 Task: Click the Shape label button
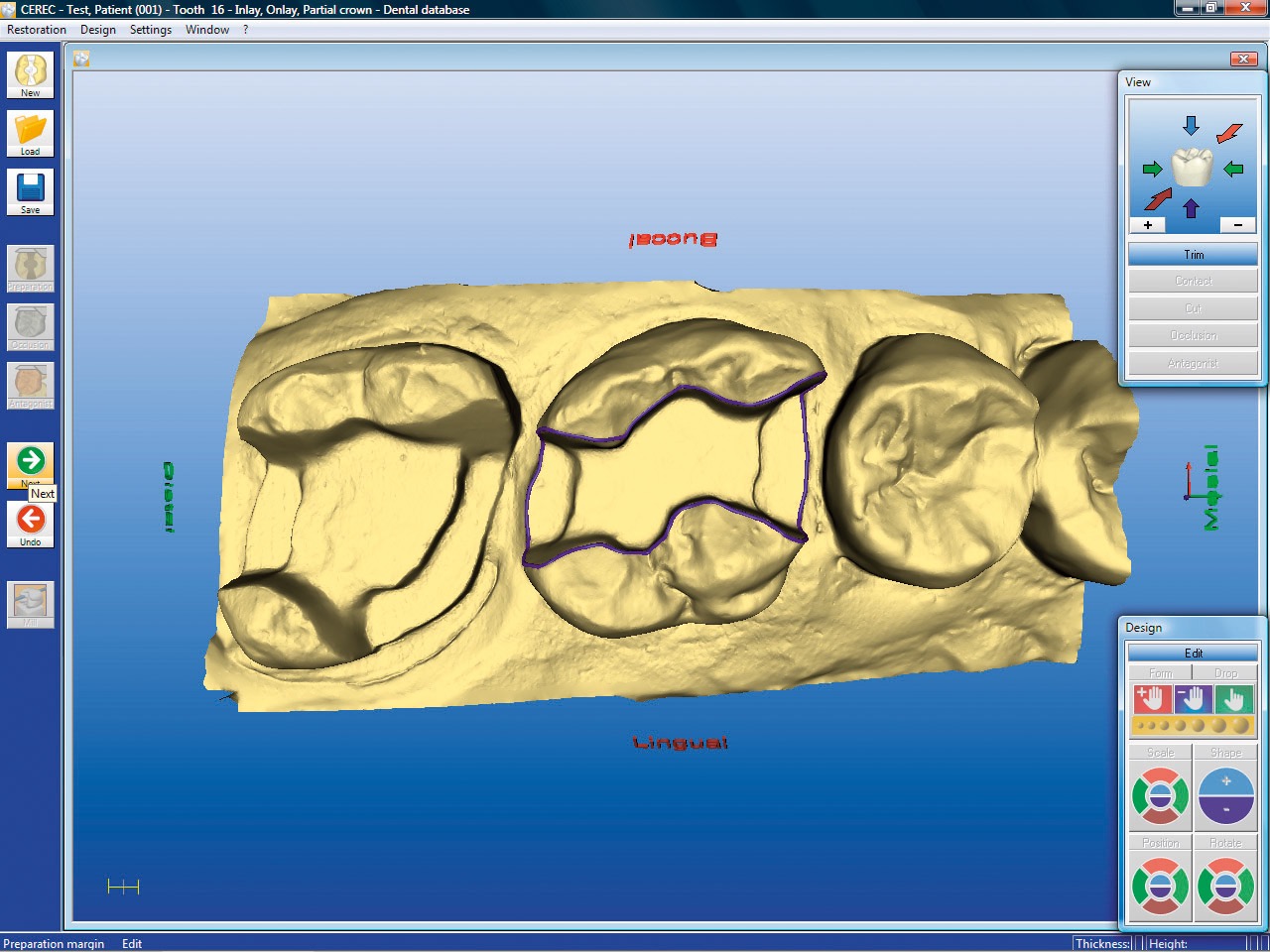point(1225,753)
